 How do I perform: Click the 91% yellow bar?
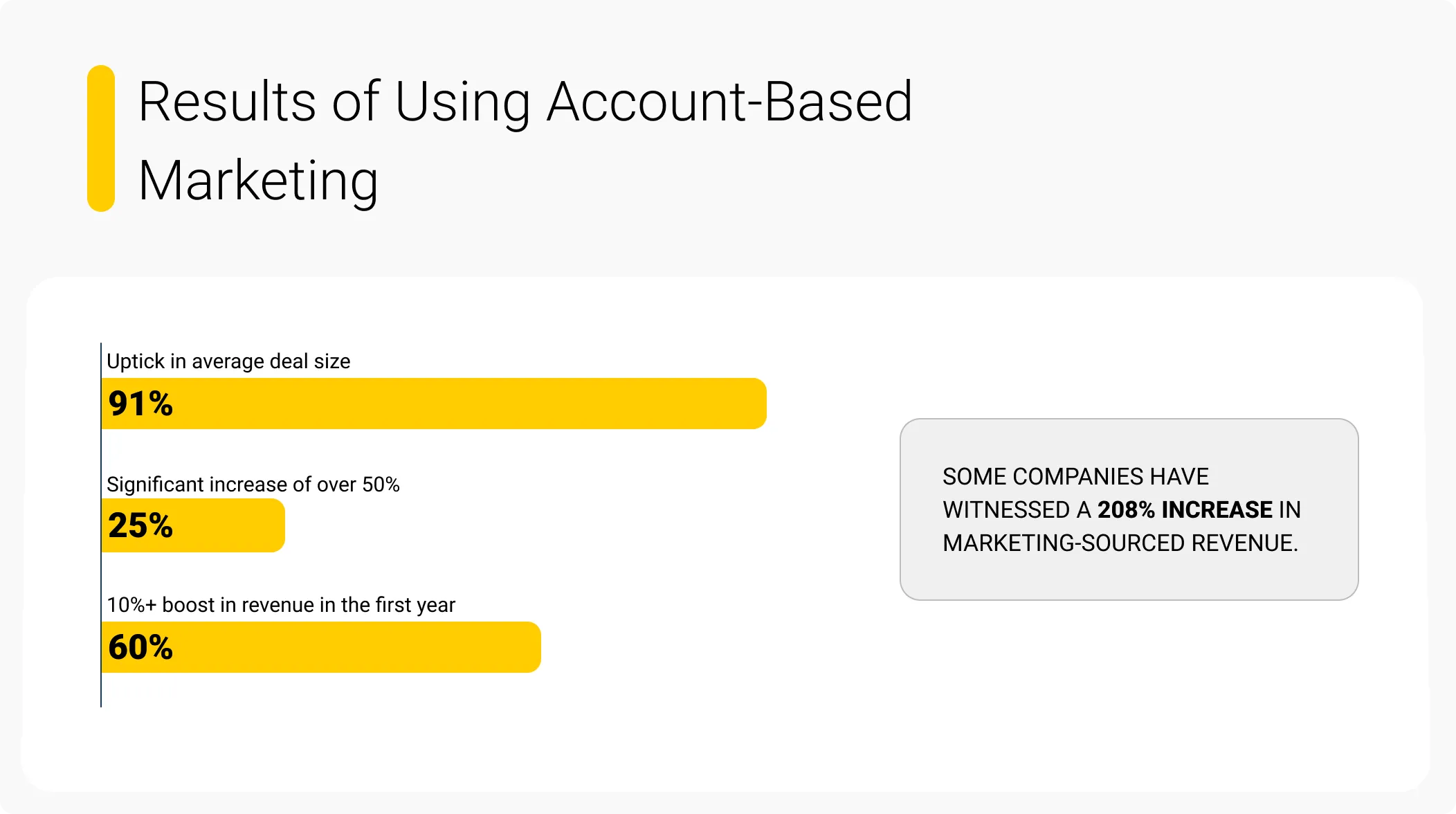coord(434,404)
